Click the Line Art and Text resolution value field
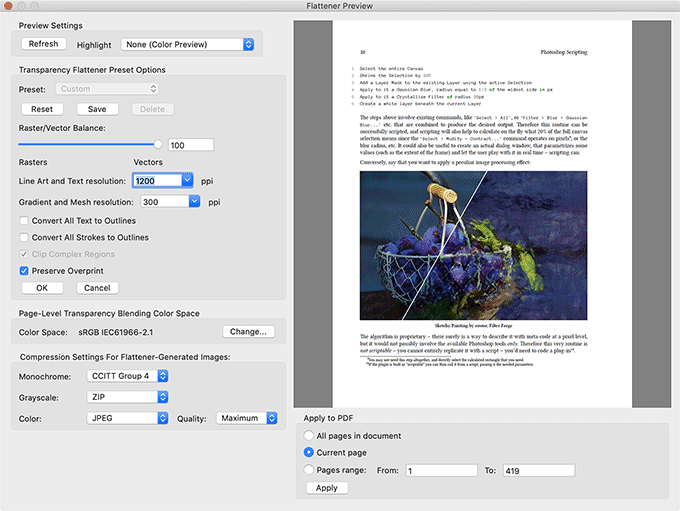Viewport: 680px width, 511px height. (157, 180)
